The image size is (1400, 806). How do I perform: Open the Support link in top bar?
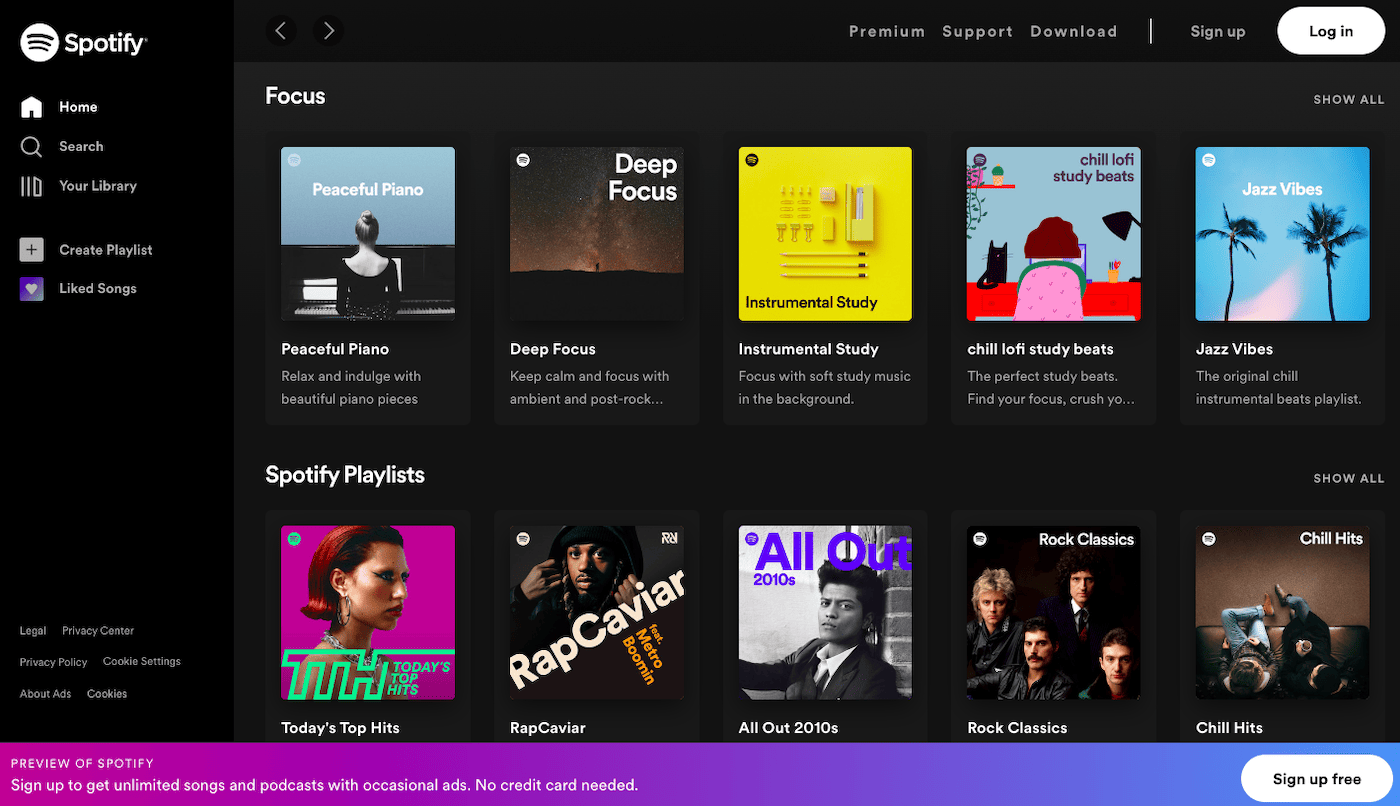coord(977,31)
